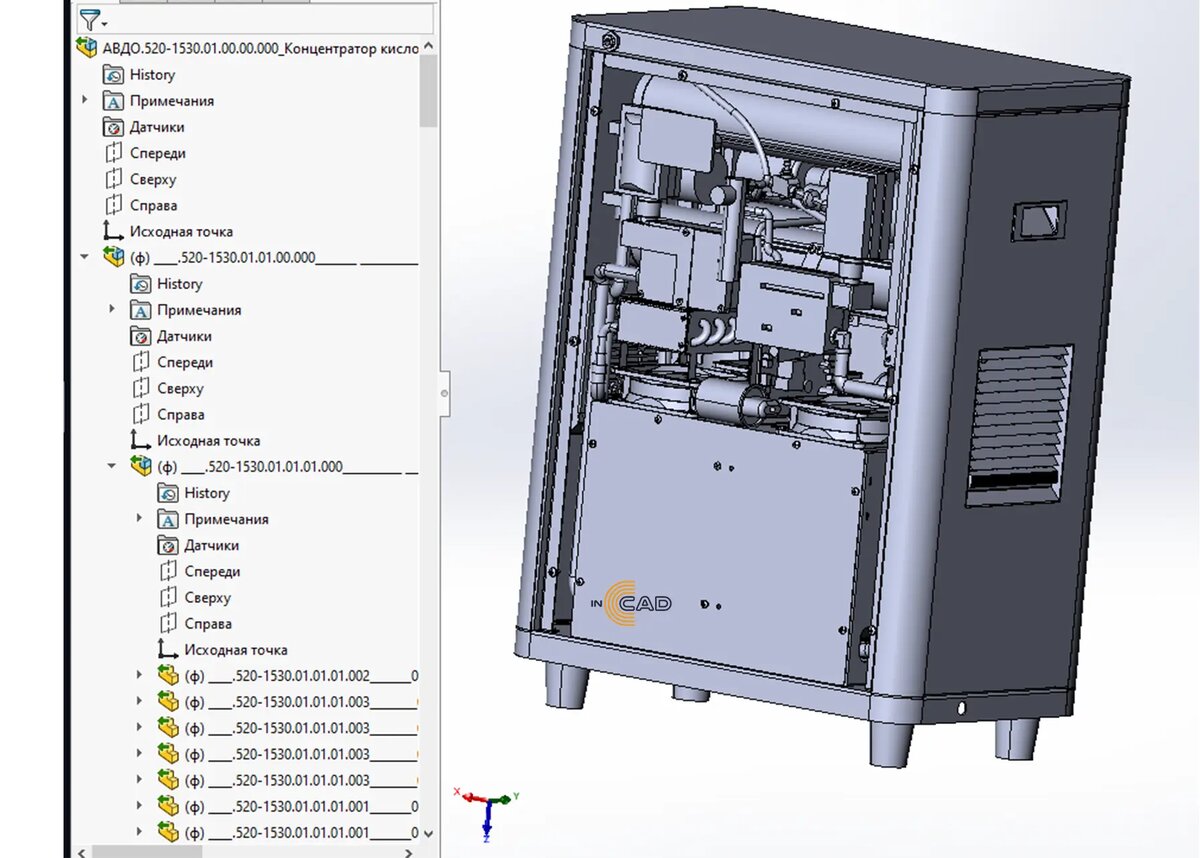
Task: Click into the tree filter search field
Action: pyautogui.click(x=270, y=19)
